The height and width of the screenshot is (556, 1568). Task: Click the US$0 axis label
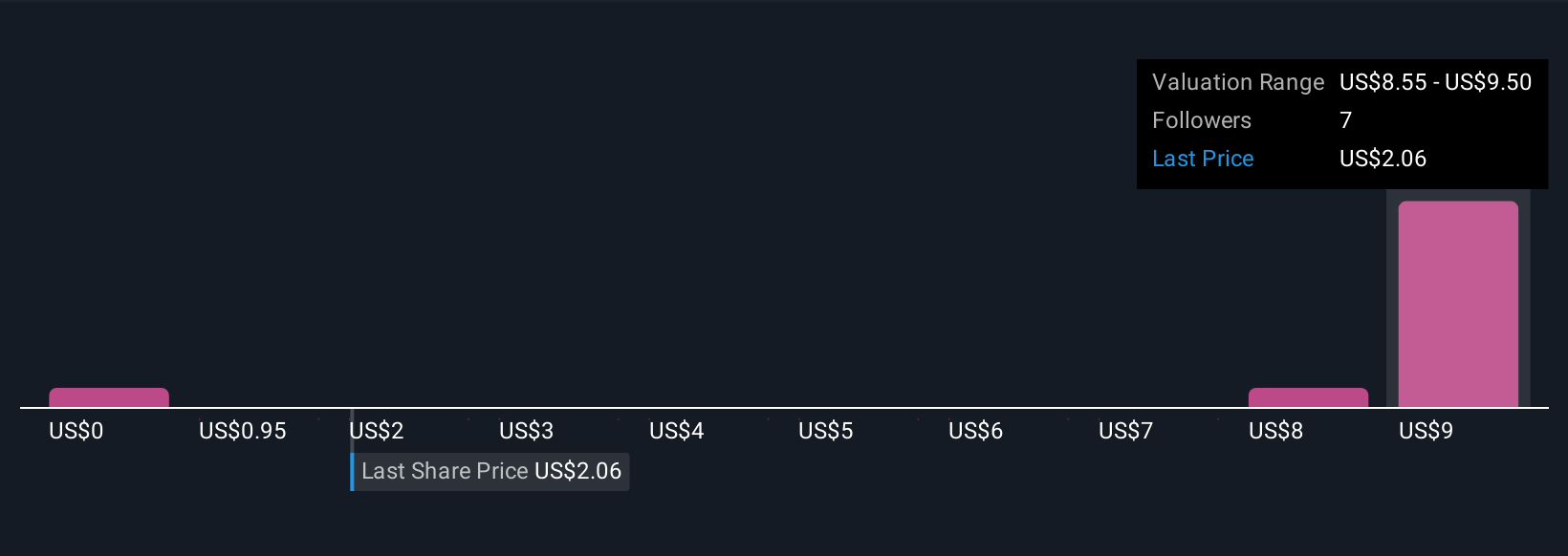pyautogui.click(x=76, y=431)
